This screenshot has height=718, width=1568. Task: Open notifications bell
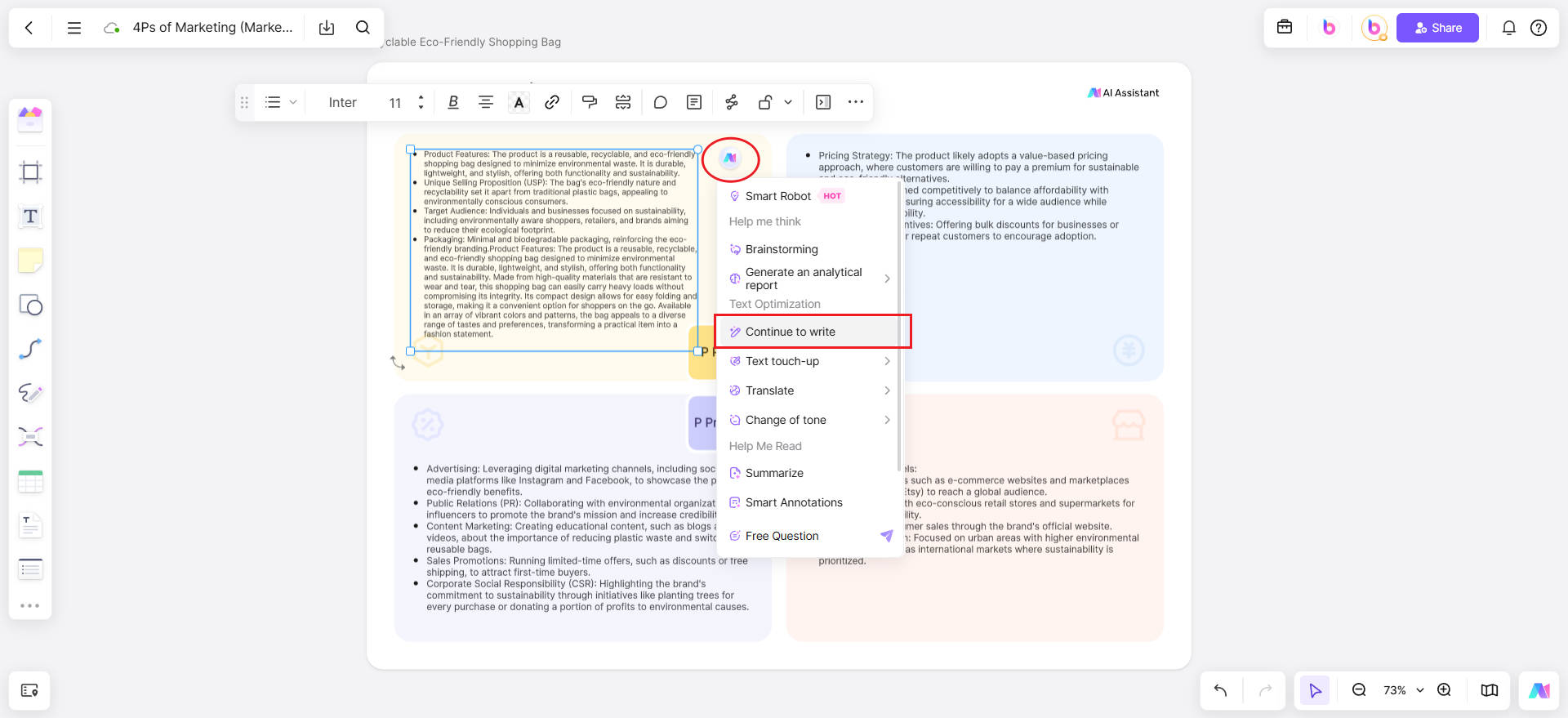point(1508,28)
